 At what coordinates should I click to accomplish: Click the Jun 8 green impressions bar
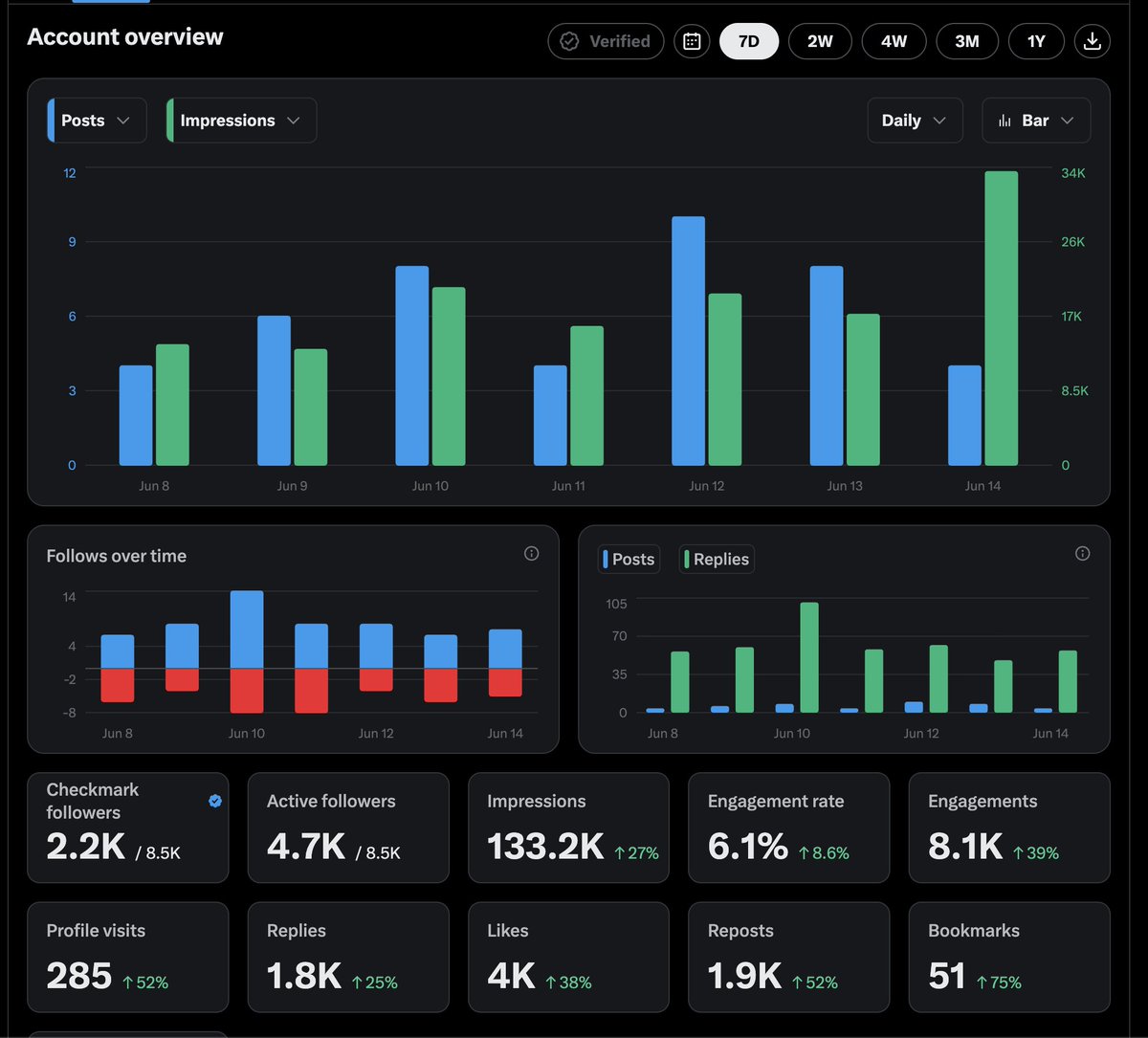click(x=173, y=405)
